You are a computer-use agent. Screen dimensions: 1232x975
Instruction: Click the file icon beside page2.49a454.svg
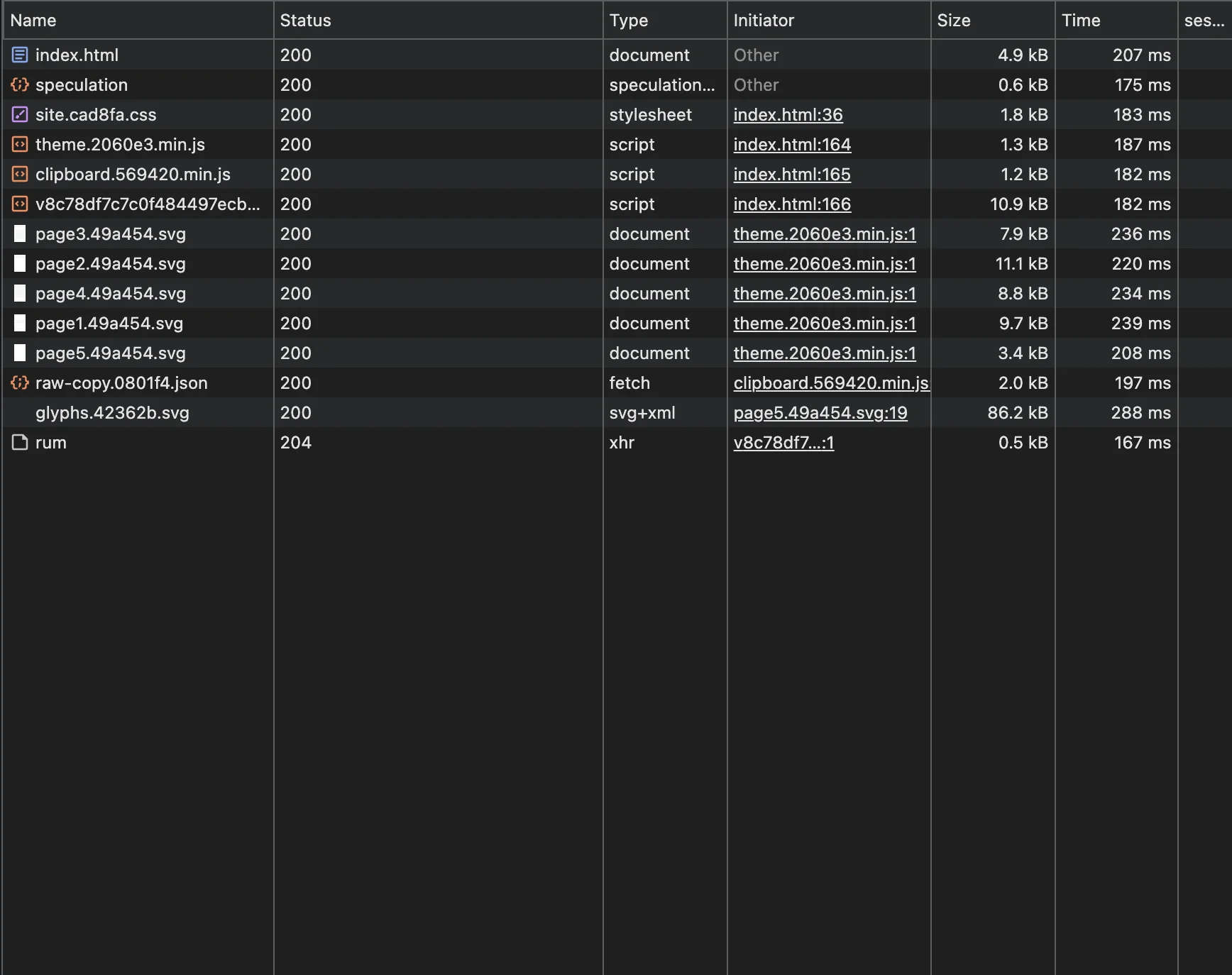pos(20,263)
